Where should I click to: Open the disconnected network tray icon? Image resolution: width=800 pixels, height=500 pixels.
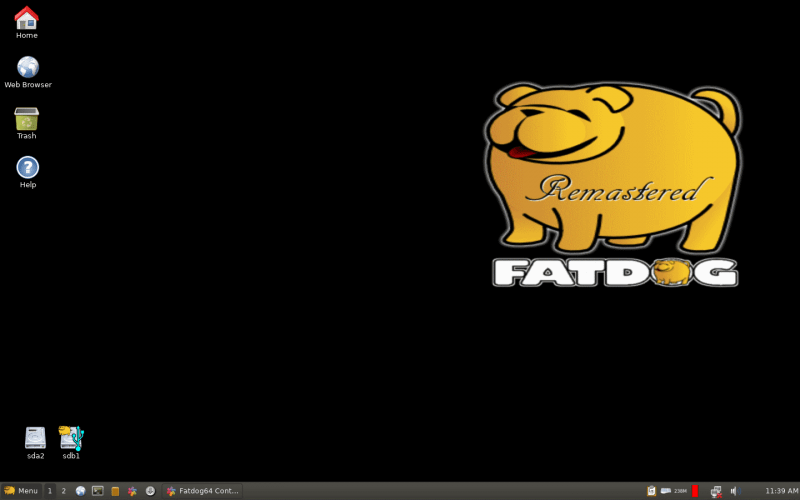[x=716, y=491]
